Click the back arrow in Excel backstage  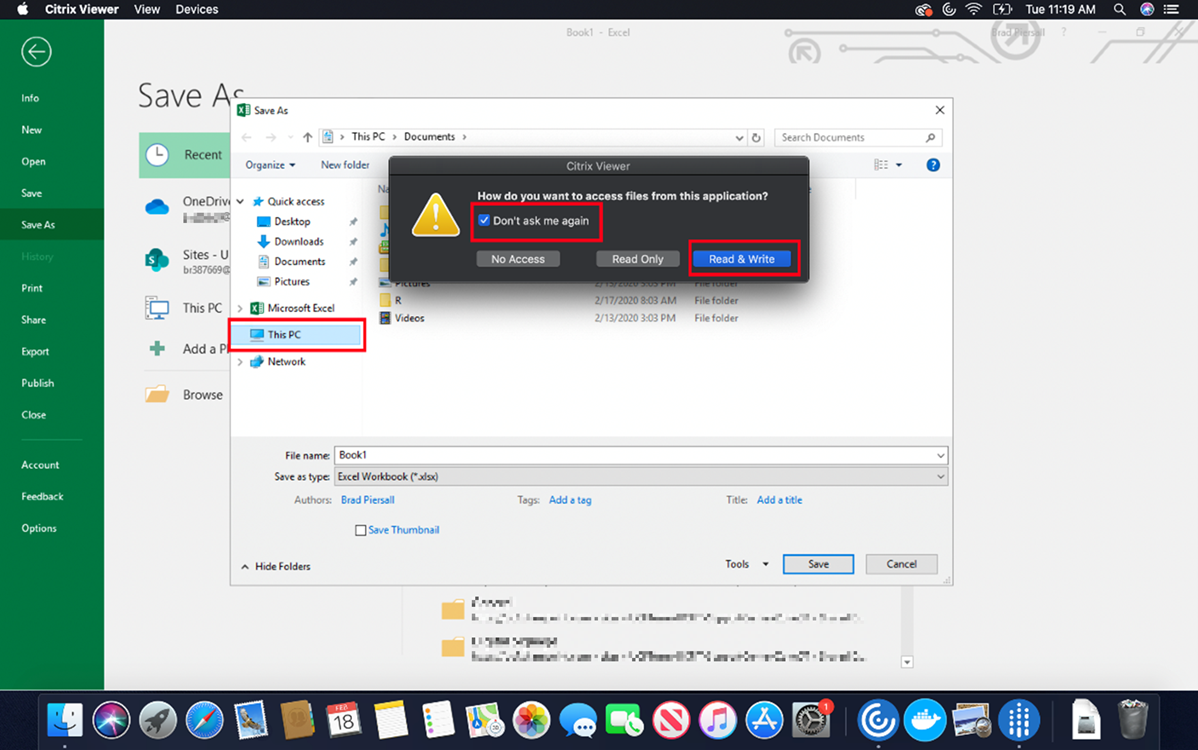pyautogui.click(x=36, y=52)
